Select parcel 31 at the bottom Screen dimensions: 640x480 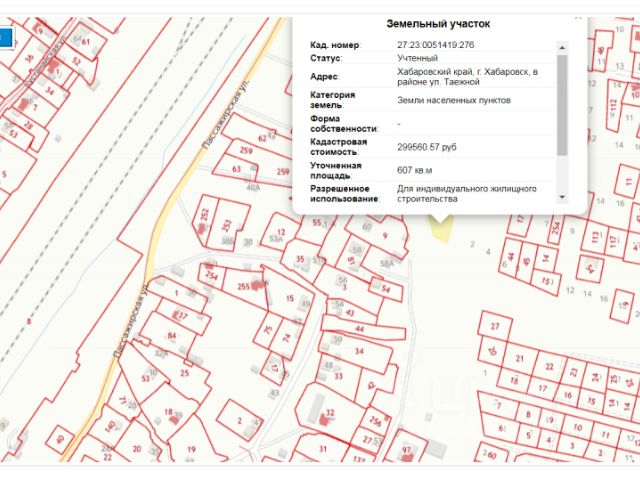pos(322,448)
